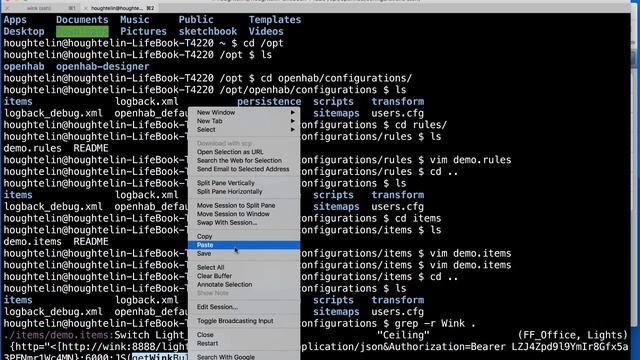Viewport: 640px width, 360px height.
Task: Expand the New Tab submenu arrow
Action: [x=293, y=121]
